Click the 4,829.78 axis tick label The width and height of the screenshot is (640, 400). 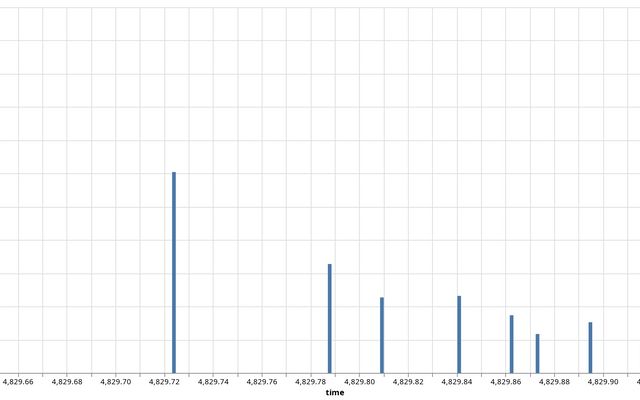coord(311,381)
